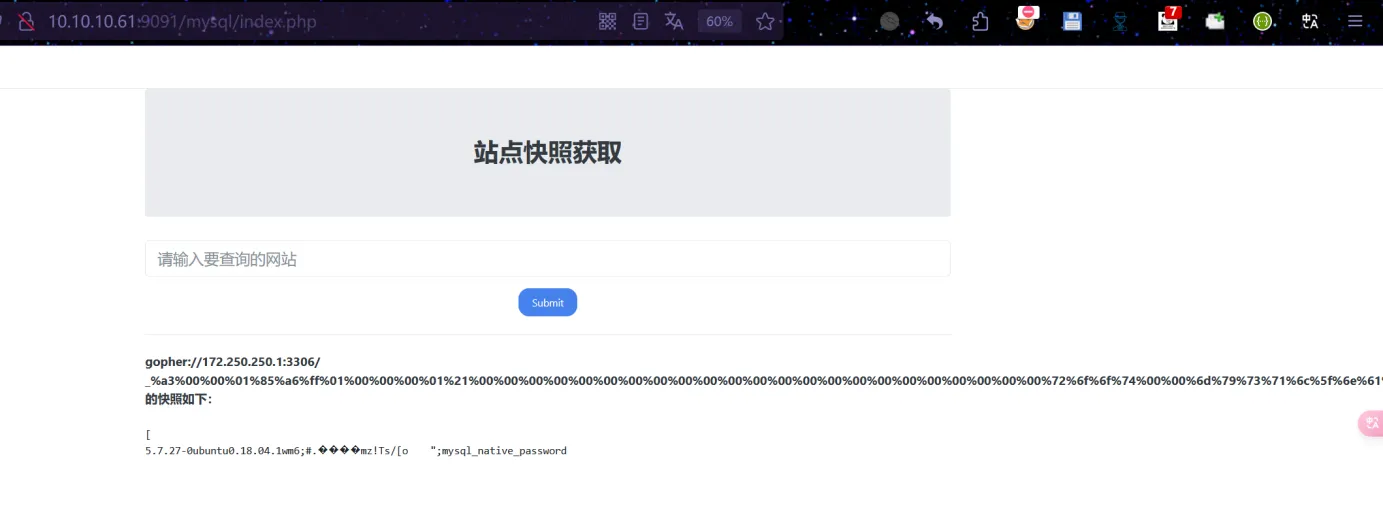This screenshot has height=532, width=1383.
Task: Open the extension showing badge count 7
Action: (x=1168, y=19)
